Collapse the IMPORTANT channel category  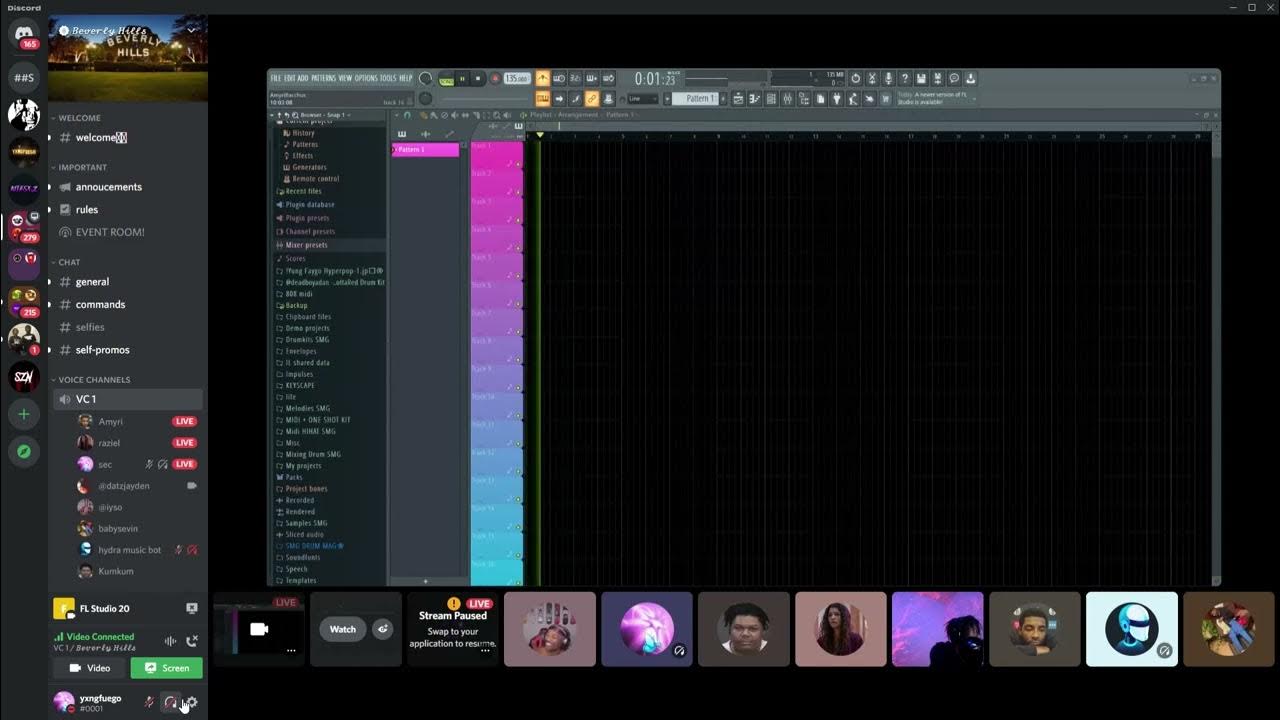click(82, 167)
